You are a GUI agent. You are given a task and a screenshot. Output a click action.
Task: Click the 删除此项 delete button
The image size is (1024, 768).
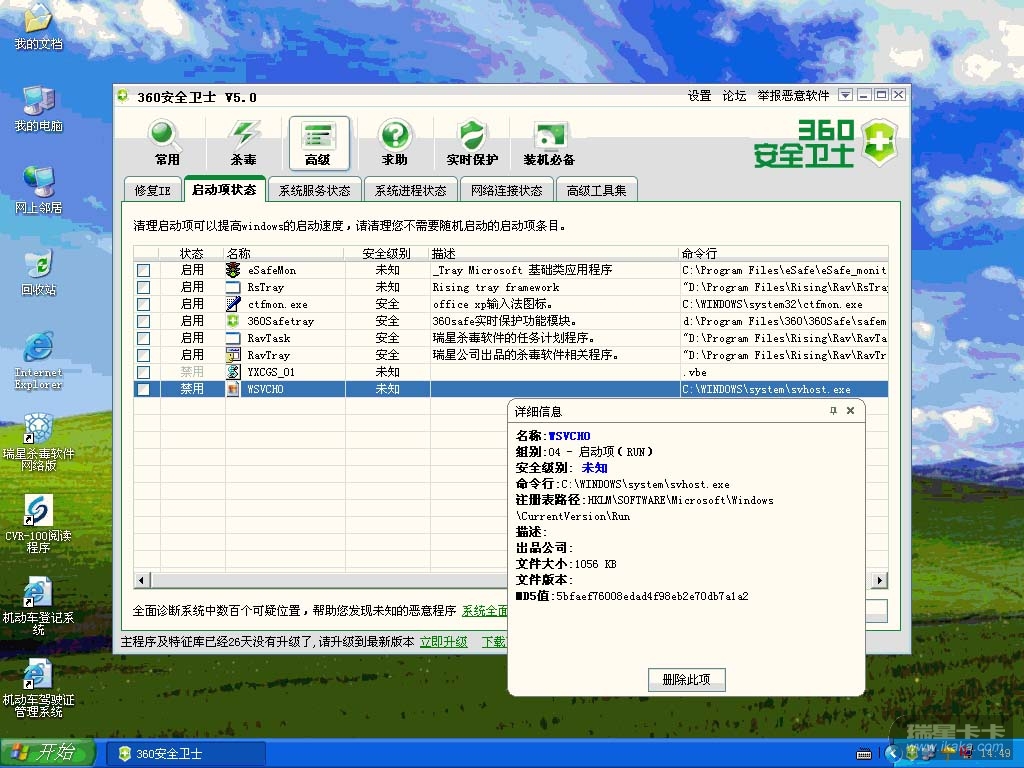click(x=686, y=680)
